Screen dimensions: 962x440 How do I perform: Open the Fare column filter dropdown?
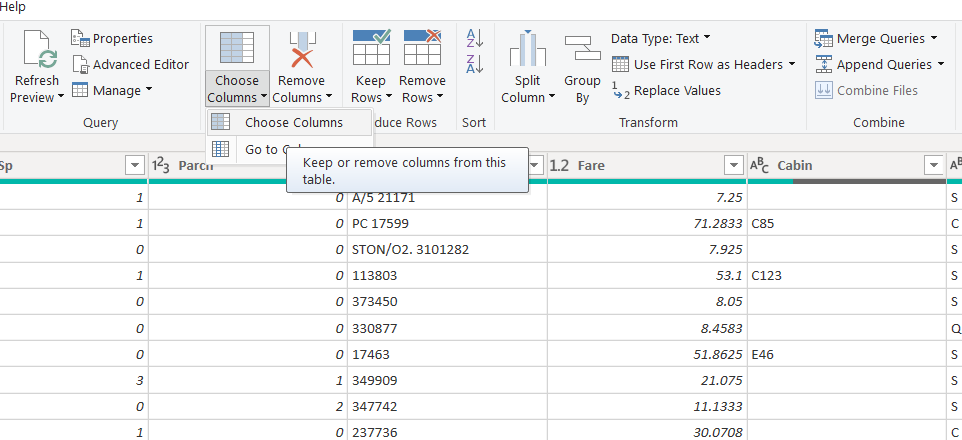pos(733,165)
